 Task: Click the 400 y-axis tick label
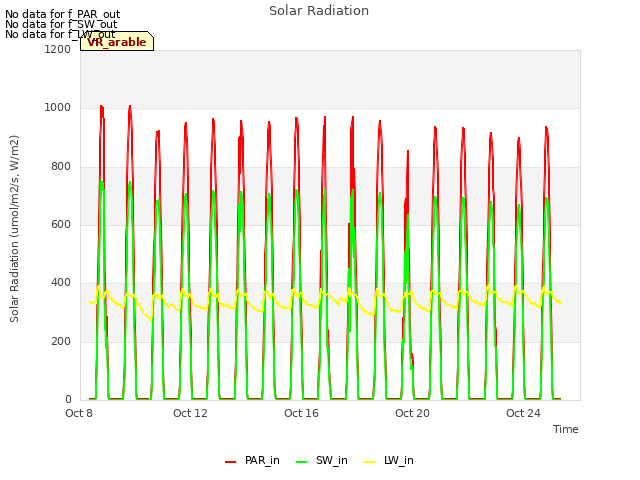click(x=61, y=282)
